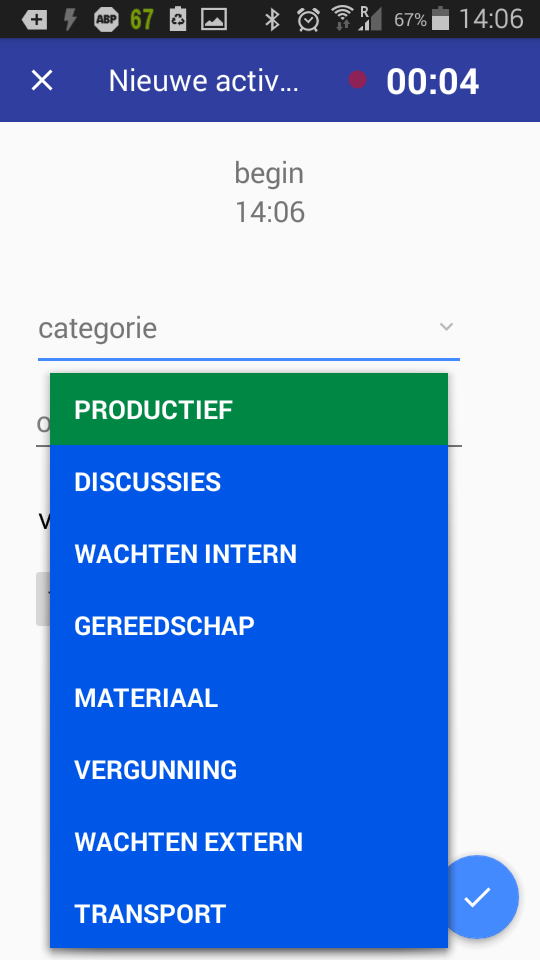The image size is (540, 960).
Task: Pick the MATERIAAL option
Action: coord(249,697)
